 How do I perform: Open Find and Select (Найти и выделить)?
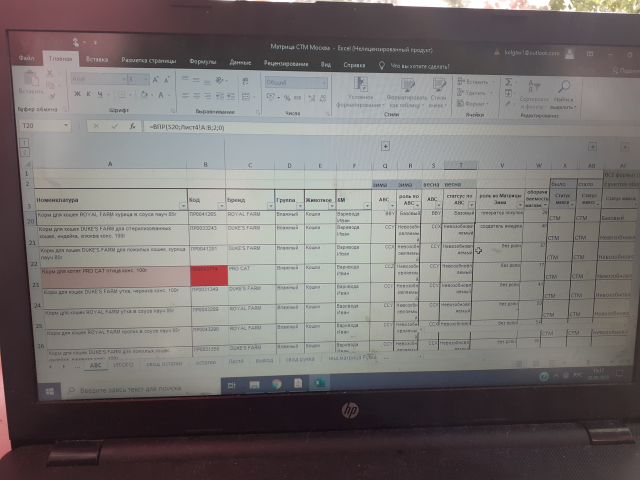[x=564, y=95]
